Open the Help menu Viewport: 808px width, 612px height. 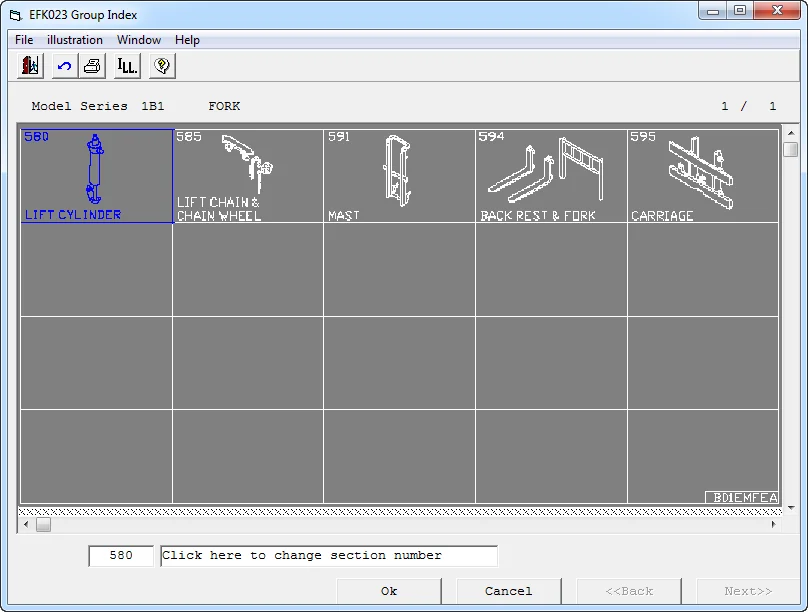point(187,40)
